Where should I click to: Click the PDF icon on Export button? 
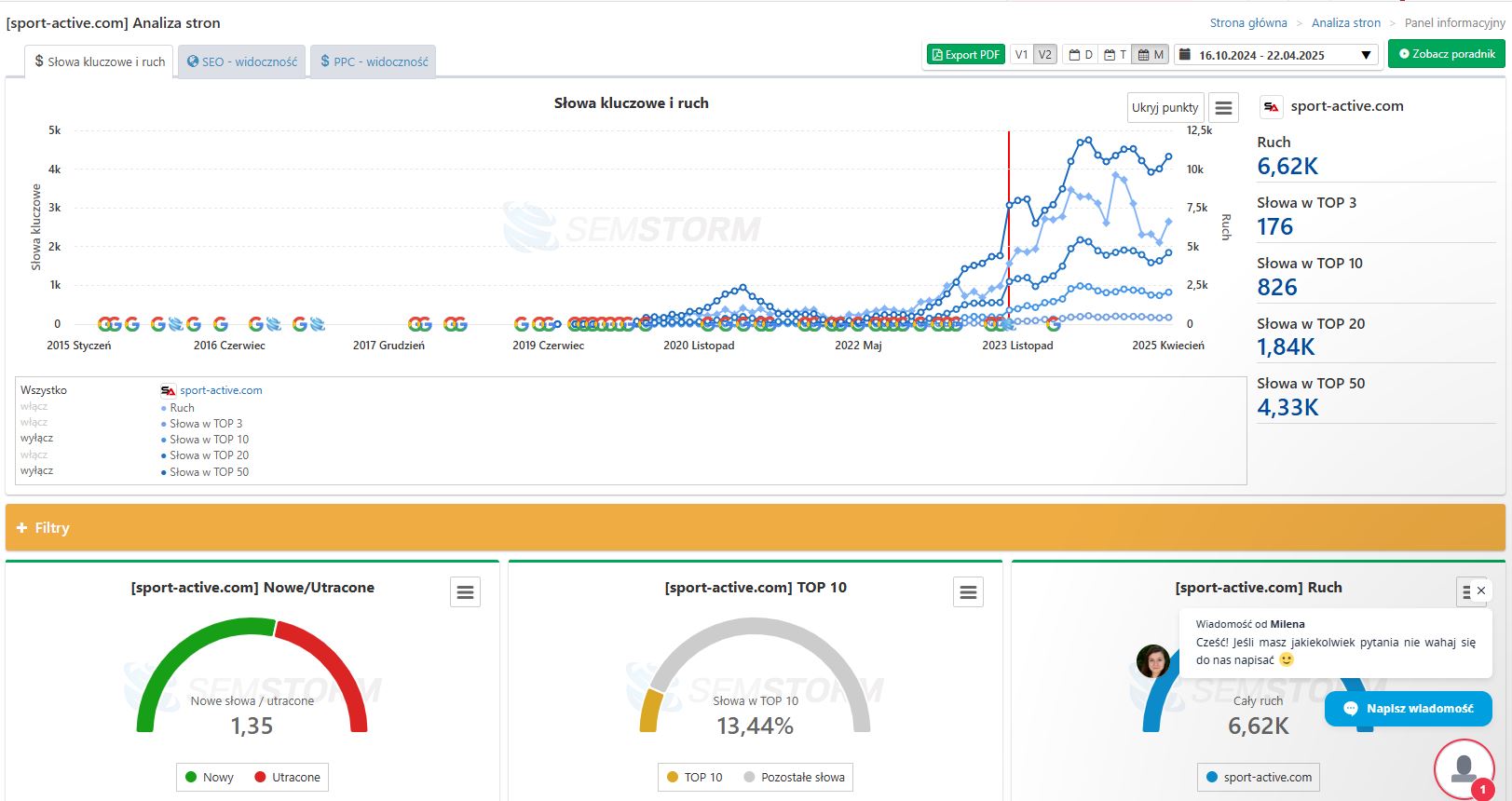(x=937, y=55)
